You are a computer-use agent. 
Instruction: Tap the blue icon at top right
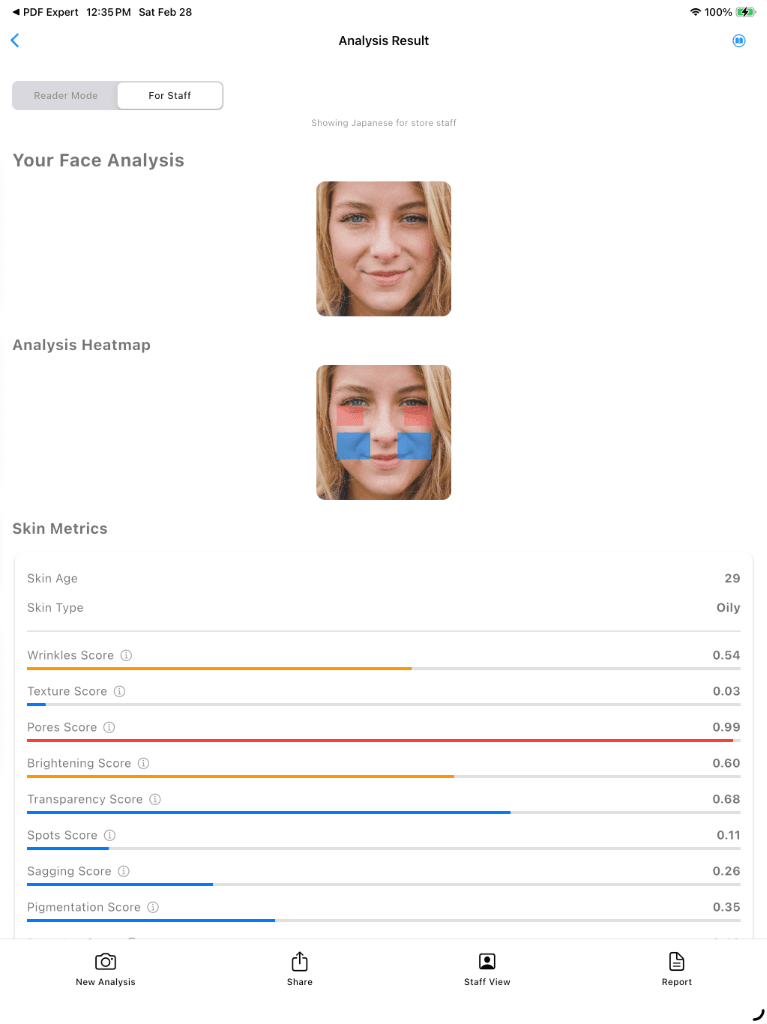(739, 41)
